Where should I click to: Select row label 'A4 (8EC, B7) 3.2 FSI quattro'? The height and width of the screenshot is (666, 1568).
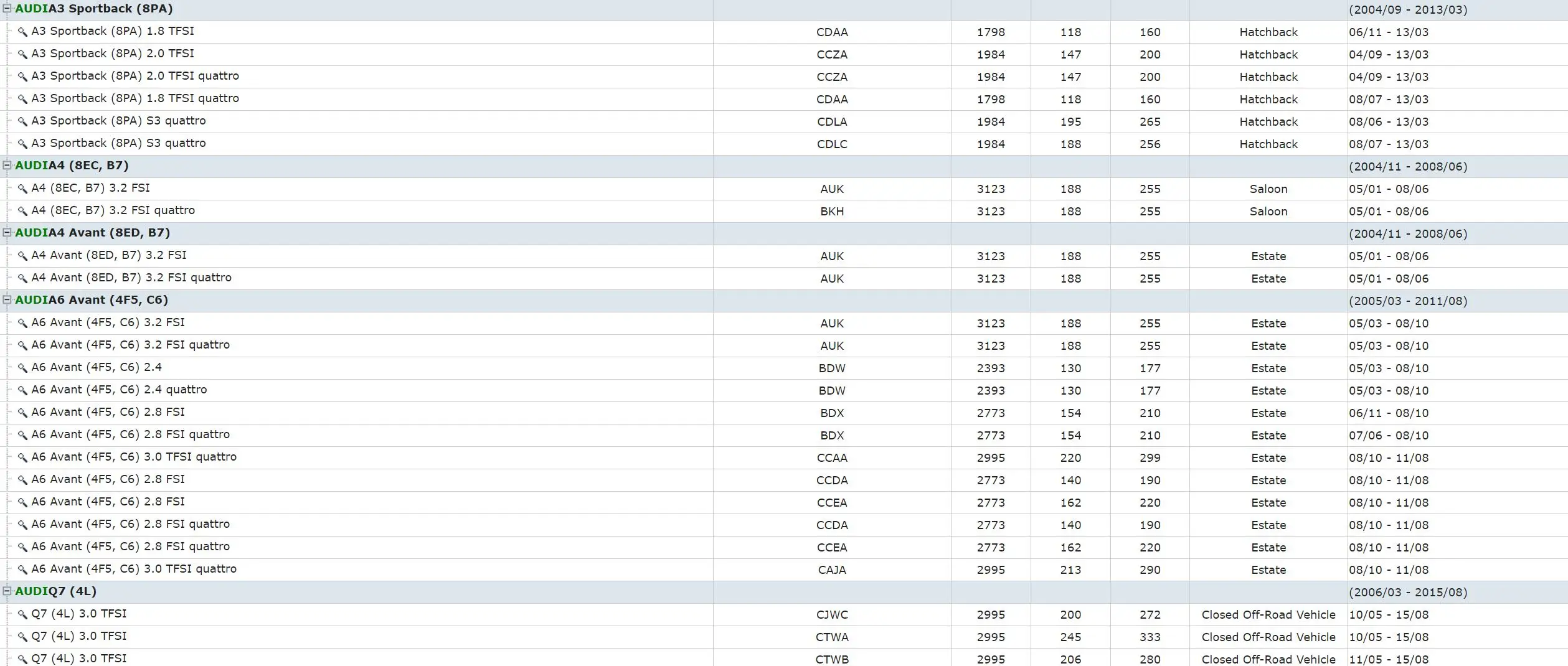coord(113,210)
